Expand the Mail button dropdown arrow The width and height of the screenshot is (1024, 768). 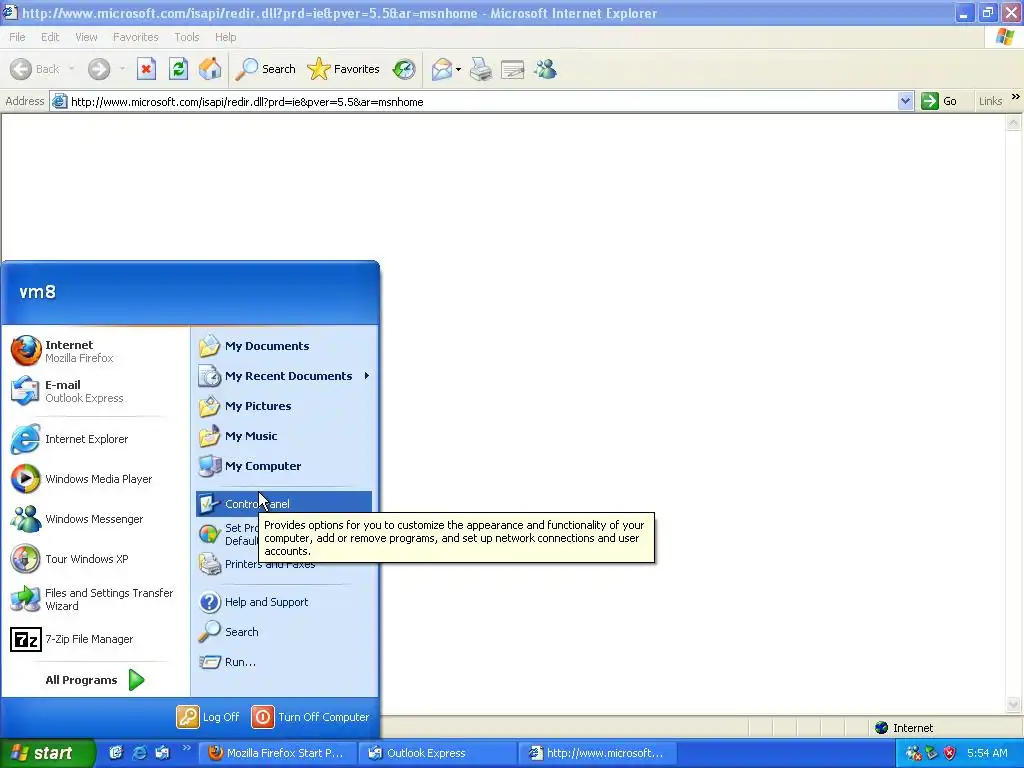point(458,69)
